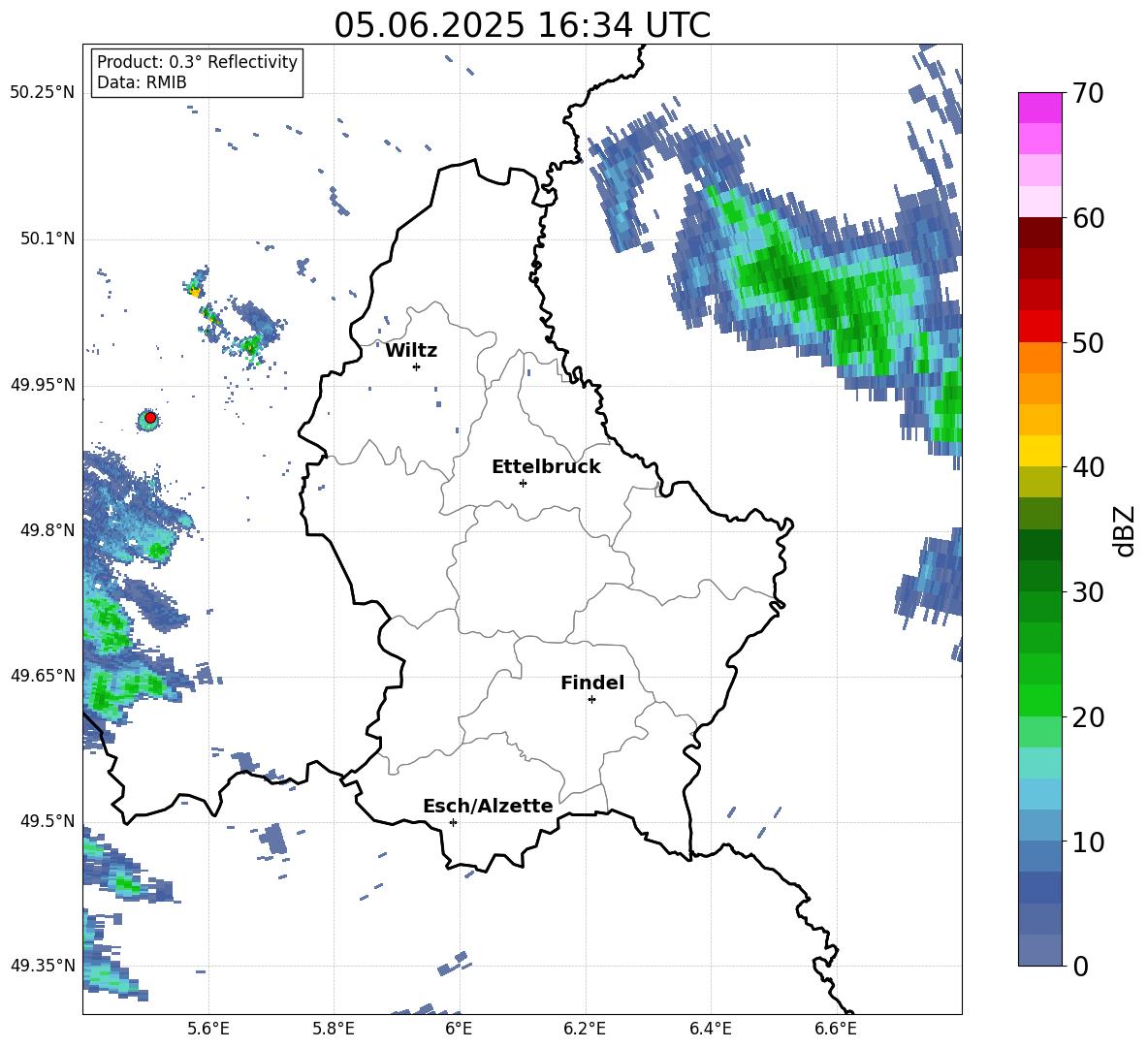
Task: Click the Wiltz city label
Action: coord(411,351)
